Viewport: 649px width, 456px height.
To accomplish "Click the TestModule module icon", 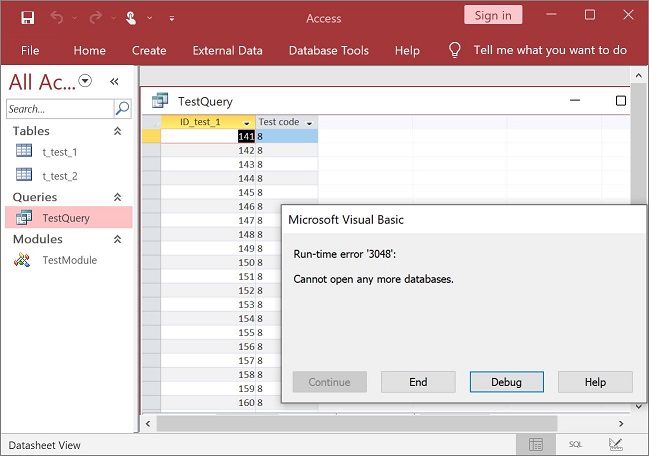I will [x=22, y=259].
